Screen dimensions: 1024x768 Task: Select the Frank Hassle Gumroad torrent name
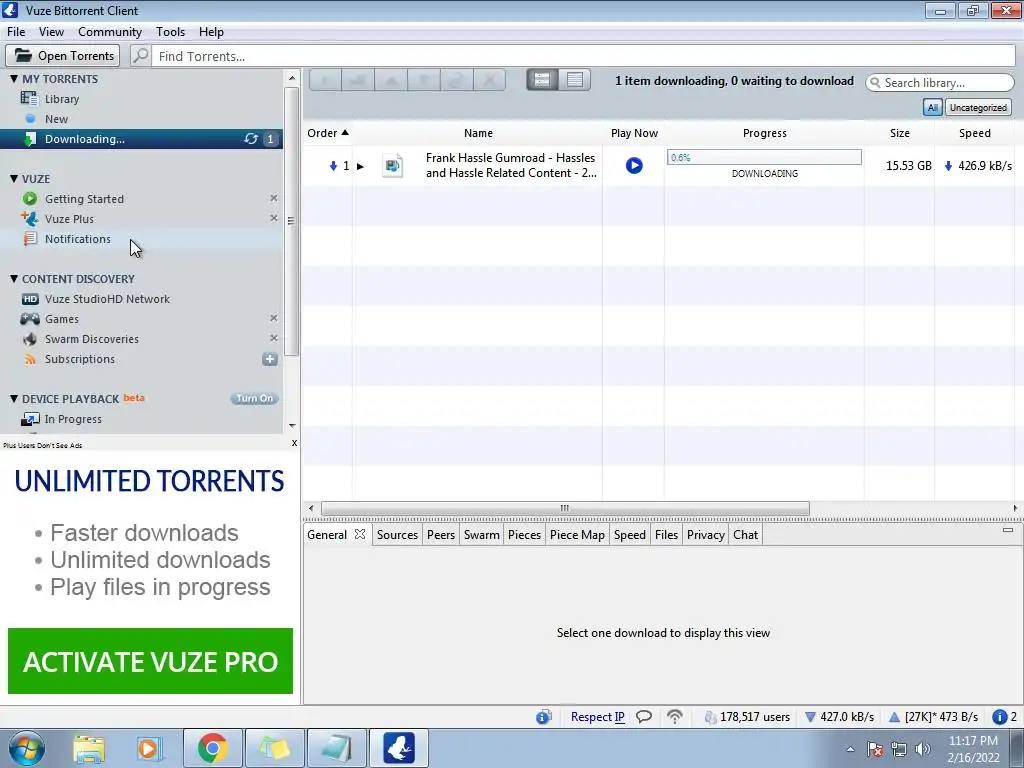click(511, 165)
